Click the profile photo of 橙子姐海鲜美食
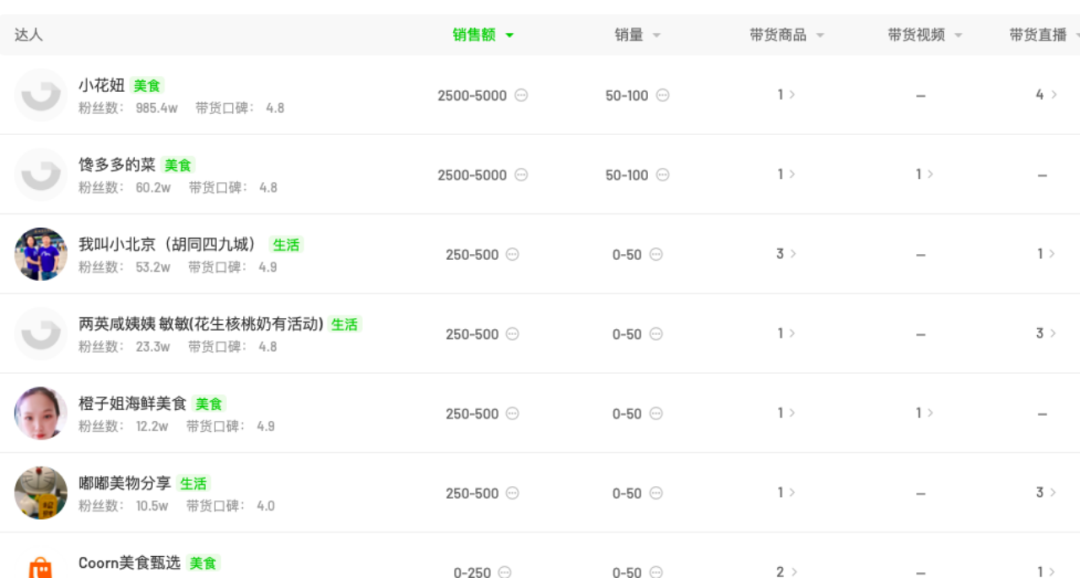1080x578 pixels. 40,413
